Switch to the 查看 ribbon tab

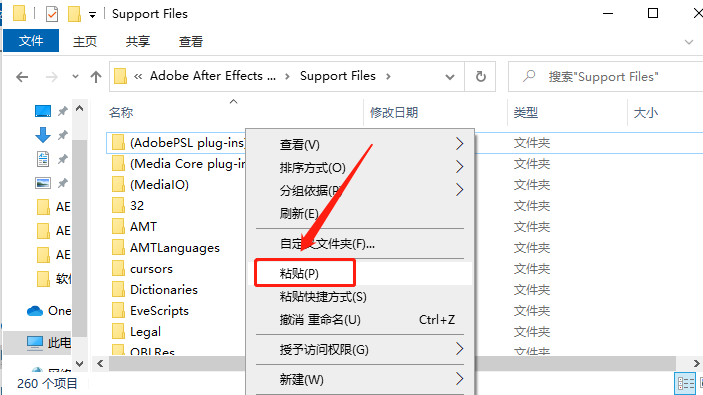click(191, 42)
